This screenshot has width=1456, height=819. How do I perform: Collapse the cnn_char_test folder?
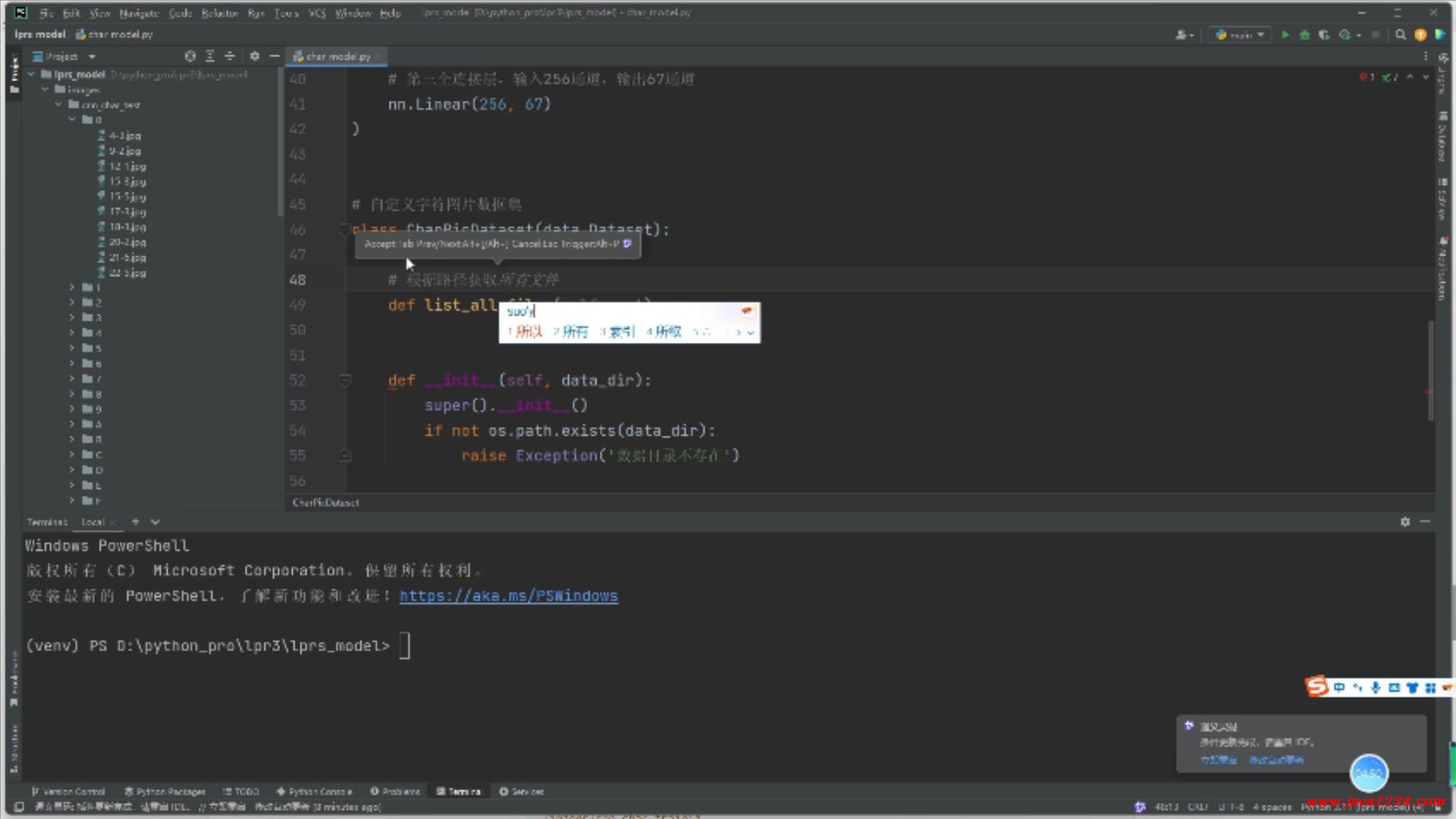(58, 105)
